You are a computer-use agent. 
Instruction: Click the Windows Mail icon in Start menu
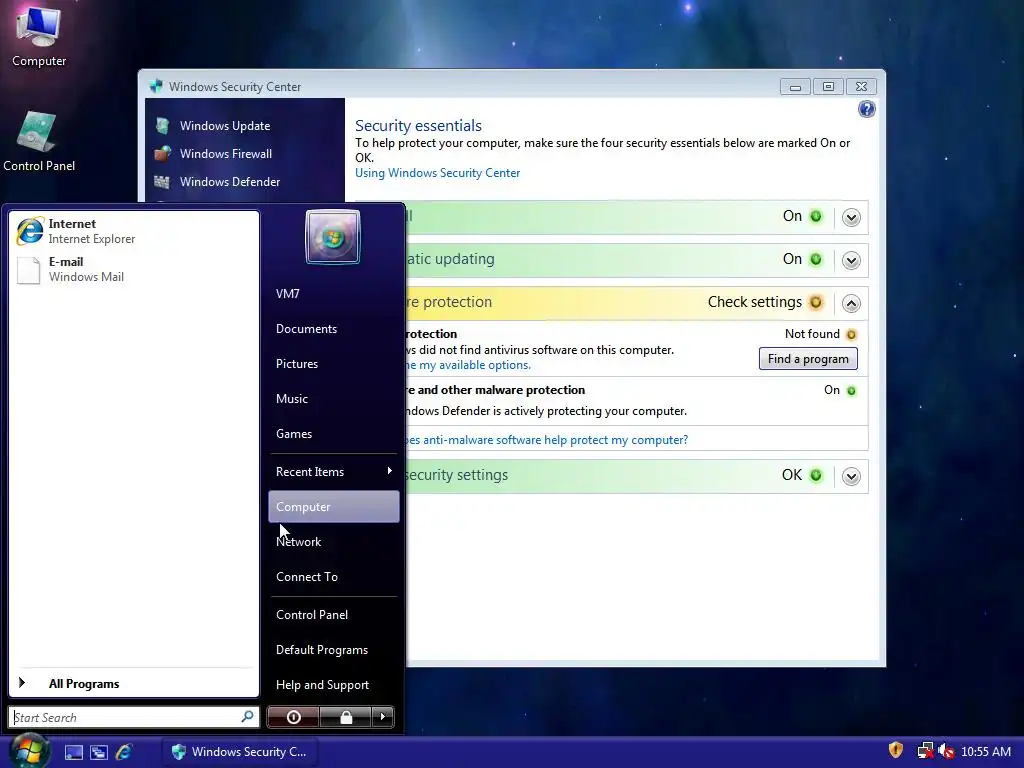tap(29, 270)
